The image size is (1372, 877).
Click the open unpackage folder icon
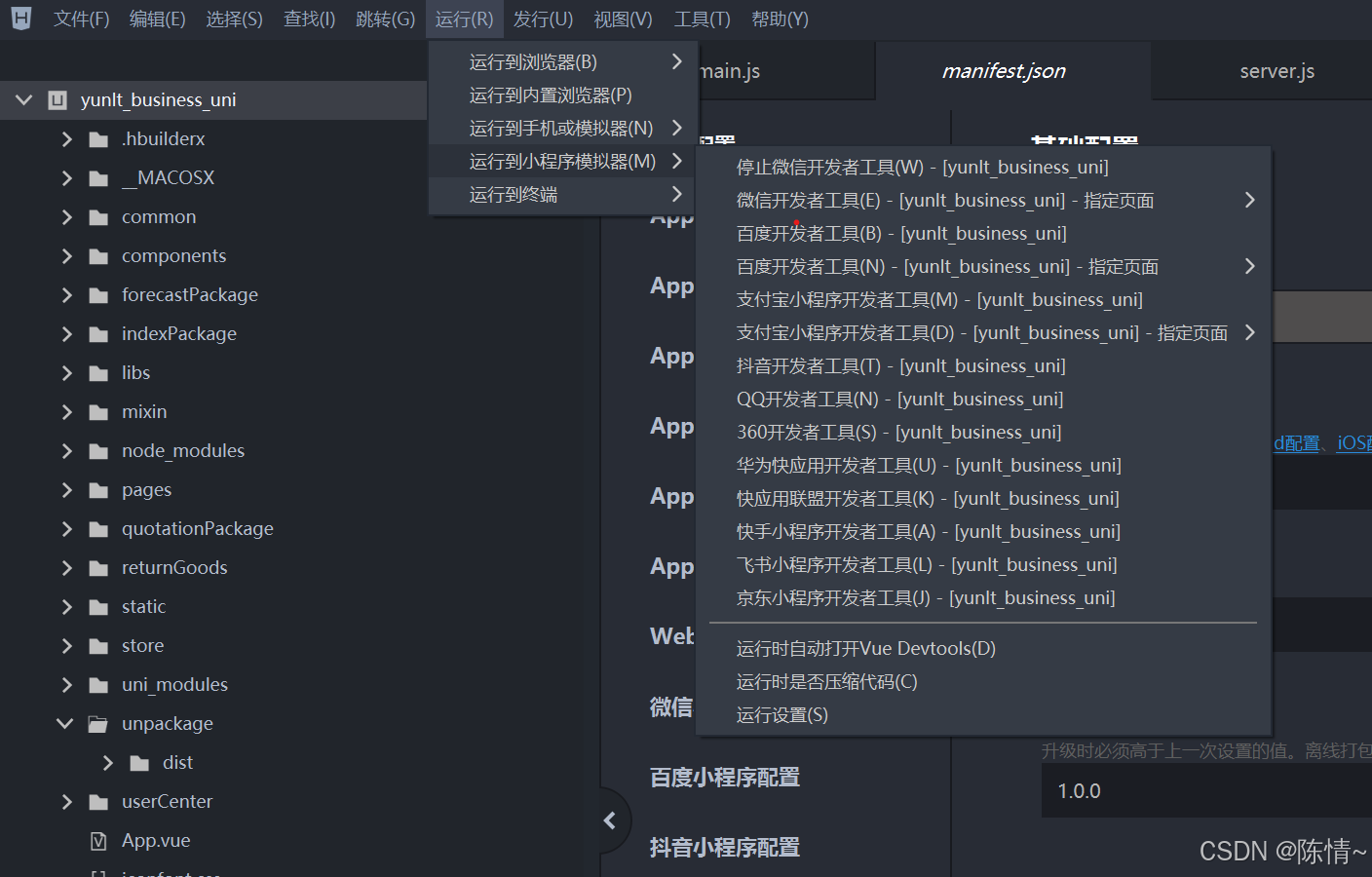click(98, 724)
